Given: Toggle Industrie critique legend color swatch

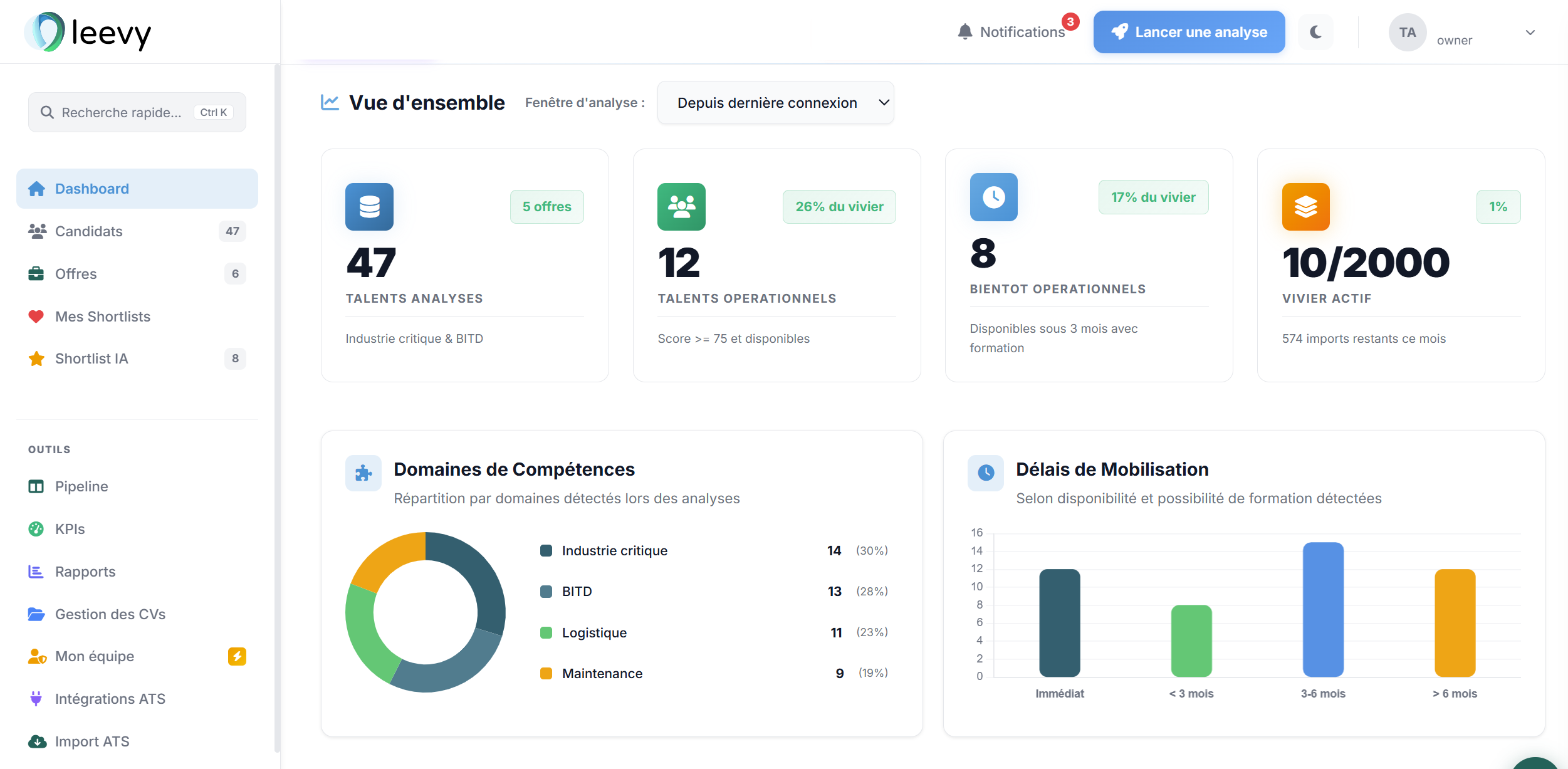Looking at the screenshot, I should click(546, 551).
